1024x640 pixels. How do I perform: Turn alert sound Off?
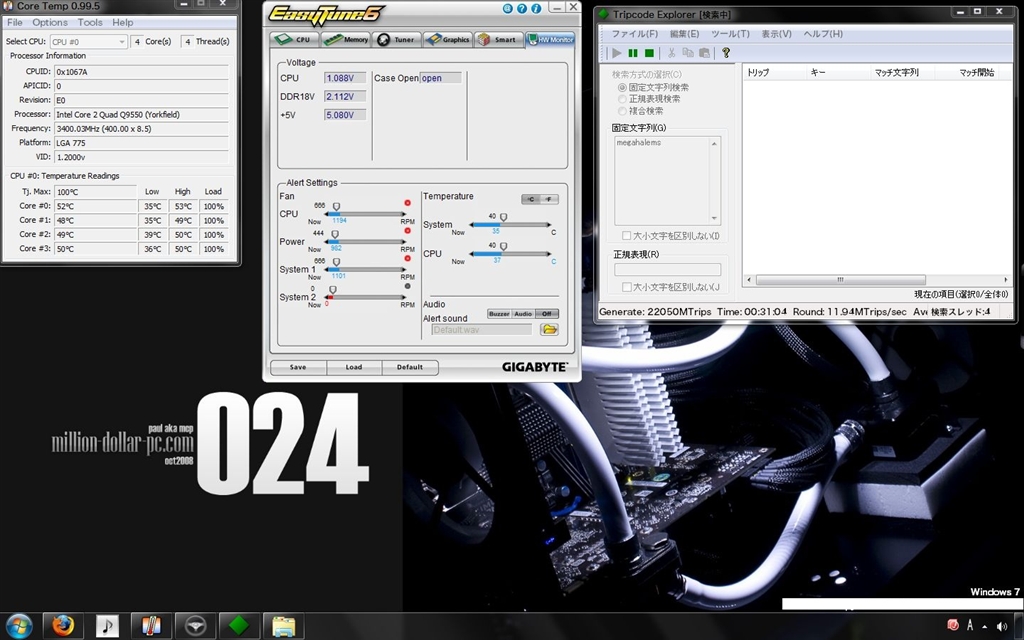click(547, 314)
